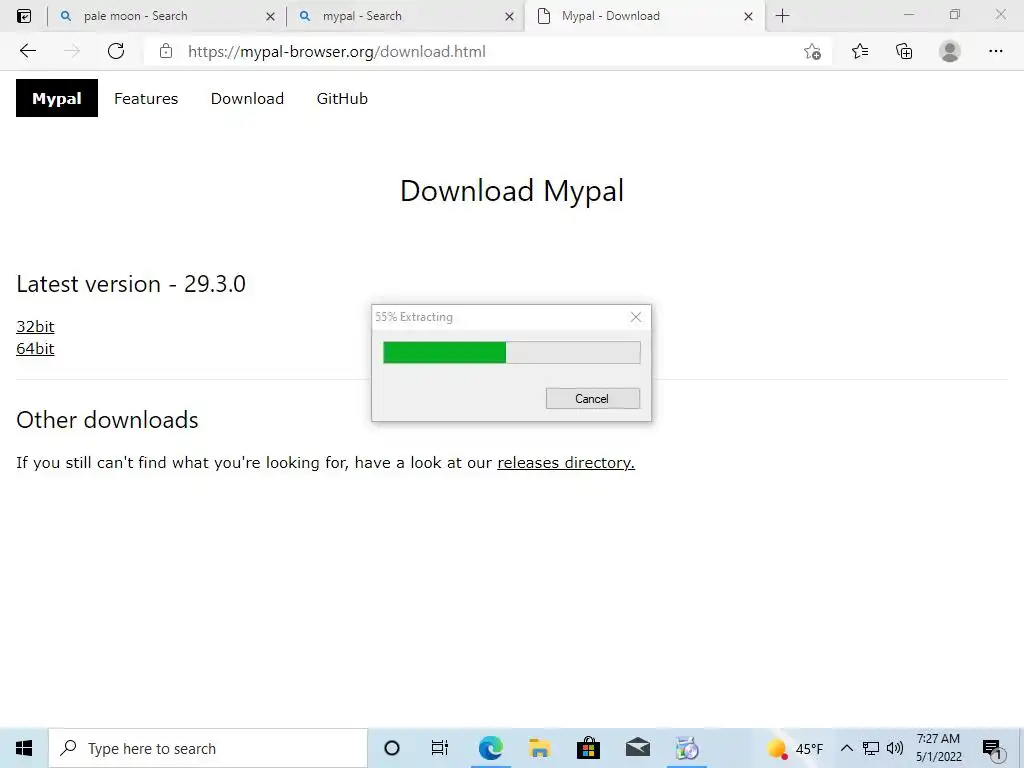1024x768 pixels.
Task: Close the mypal - Search tab
Action: coord(509,16)
